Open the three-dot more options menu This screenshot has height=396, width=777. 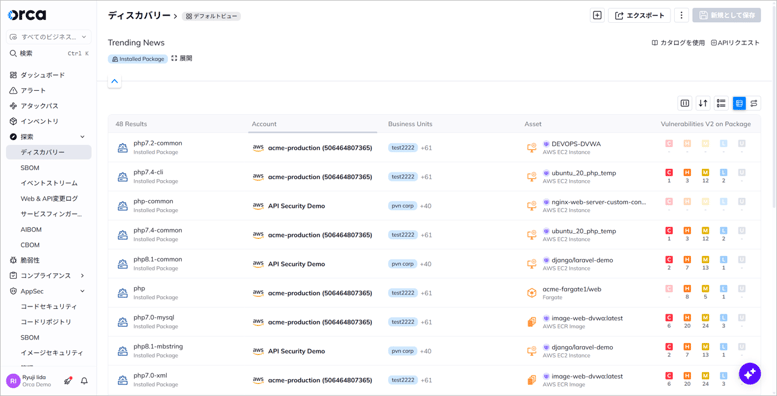tap(681, 15)
